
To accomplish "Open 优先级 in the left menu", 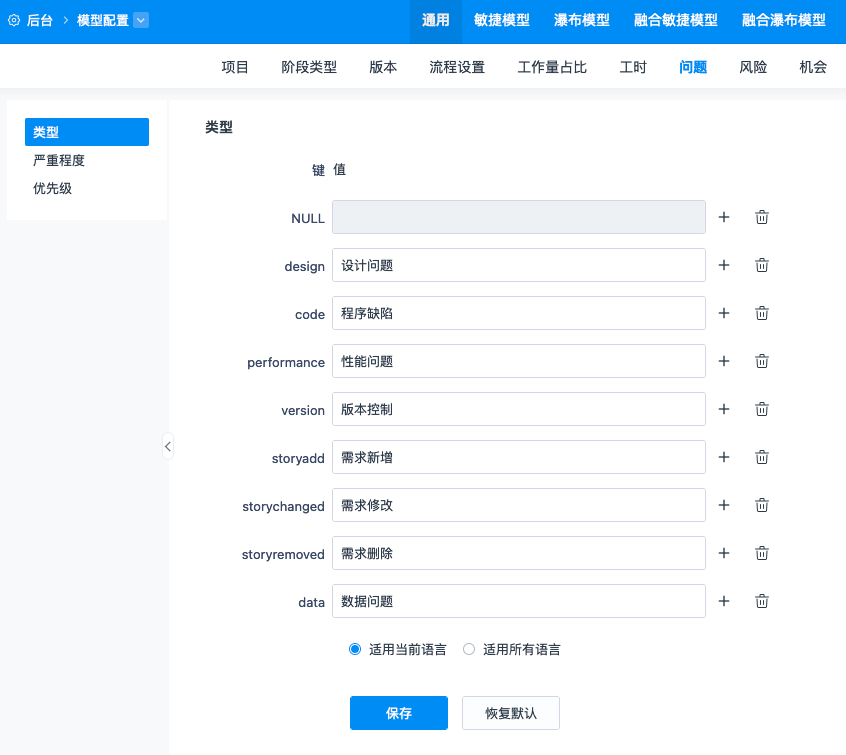I will pyautogui.click(x=53, y=188).
